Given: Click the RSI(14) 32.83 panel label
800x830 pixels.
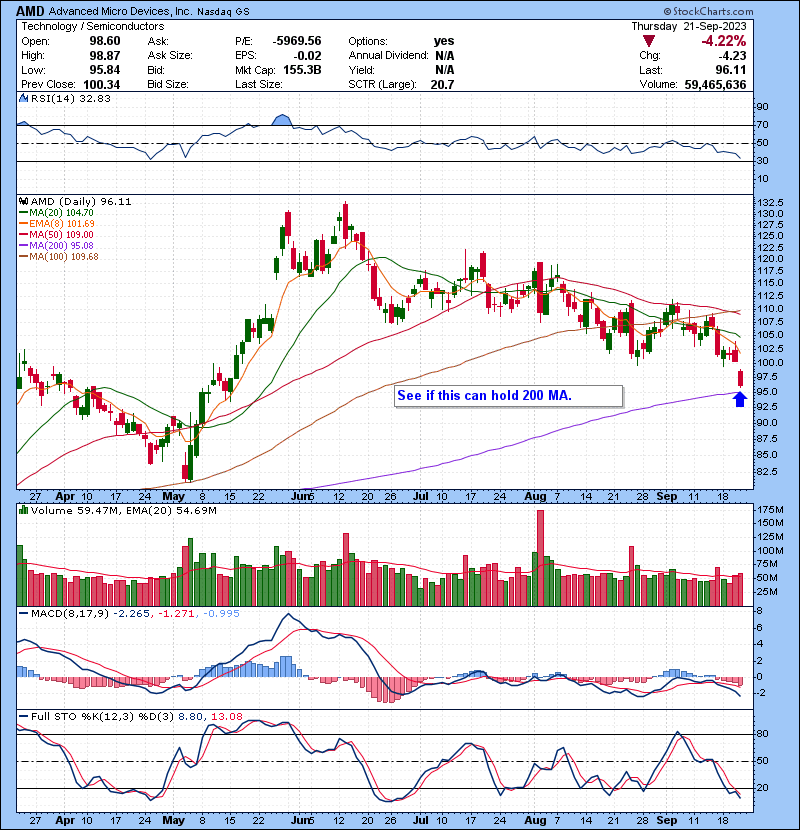Looking at the screenshot, I should [x=71, y=98].
